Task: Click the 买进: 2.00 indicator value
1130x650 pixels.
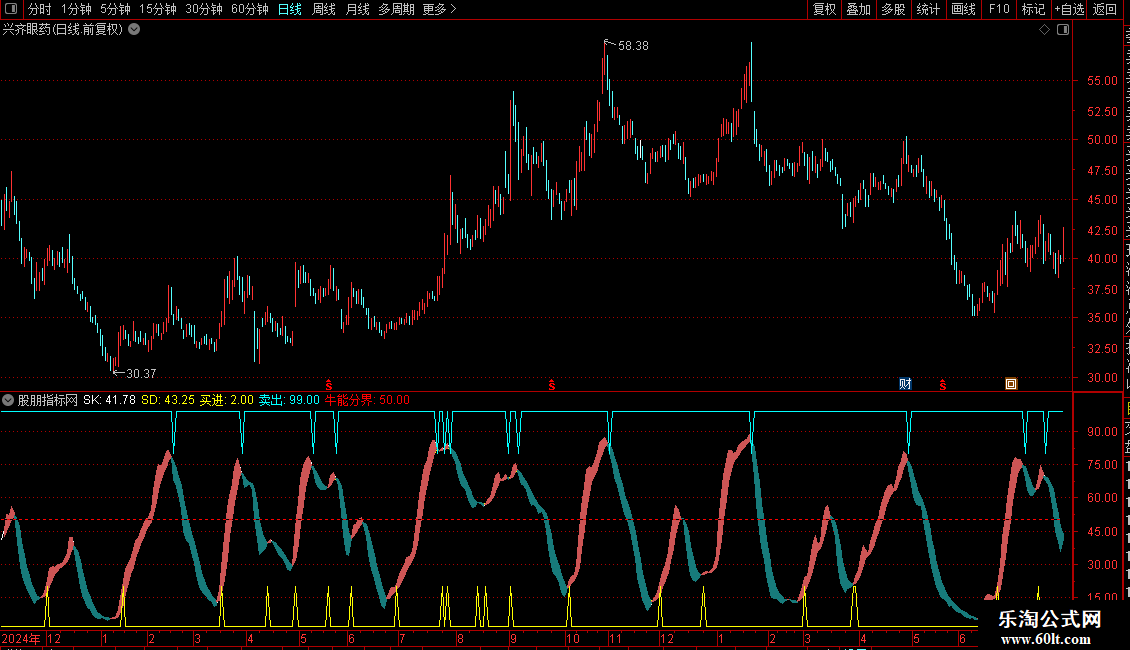Action: (226, 400)
